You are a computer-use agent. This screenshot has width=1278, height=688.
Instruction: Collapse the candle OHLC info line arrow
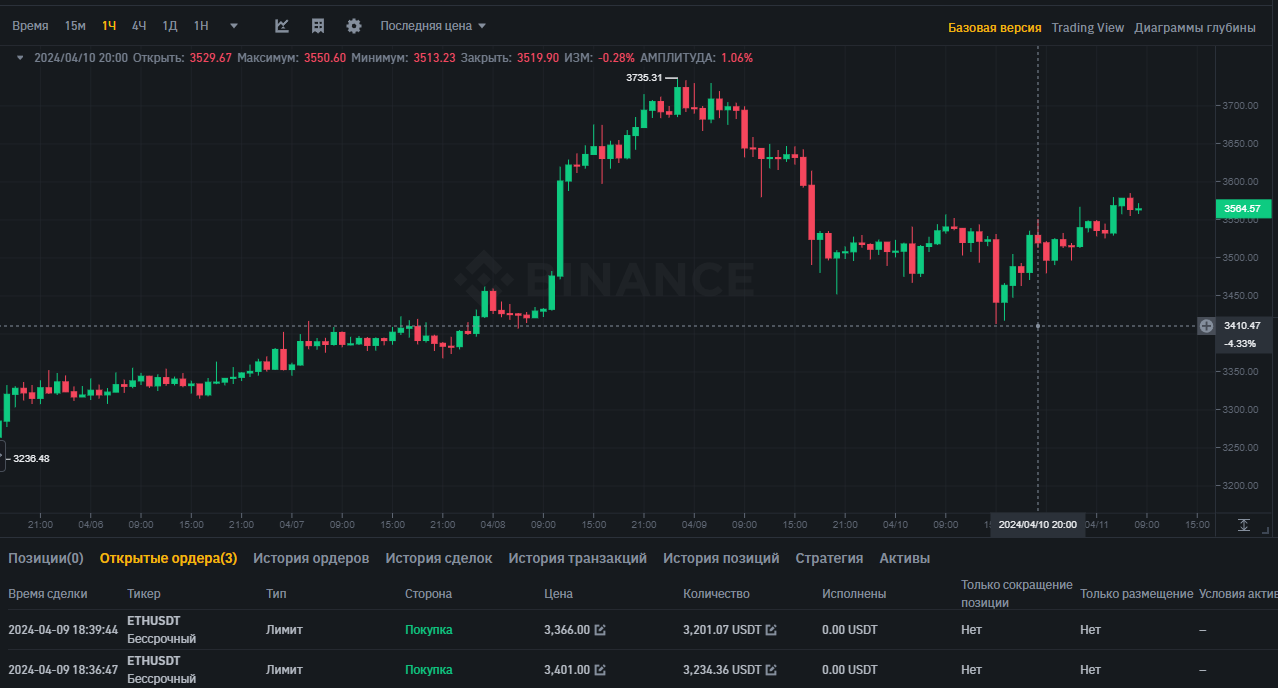[20, 58]
